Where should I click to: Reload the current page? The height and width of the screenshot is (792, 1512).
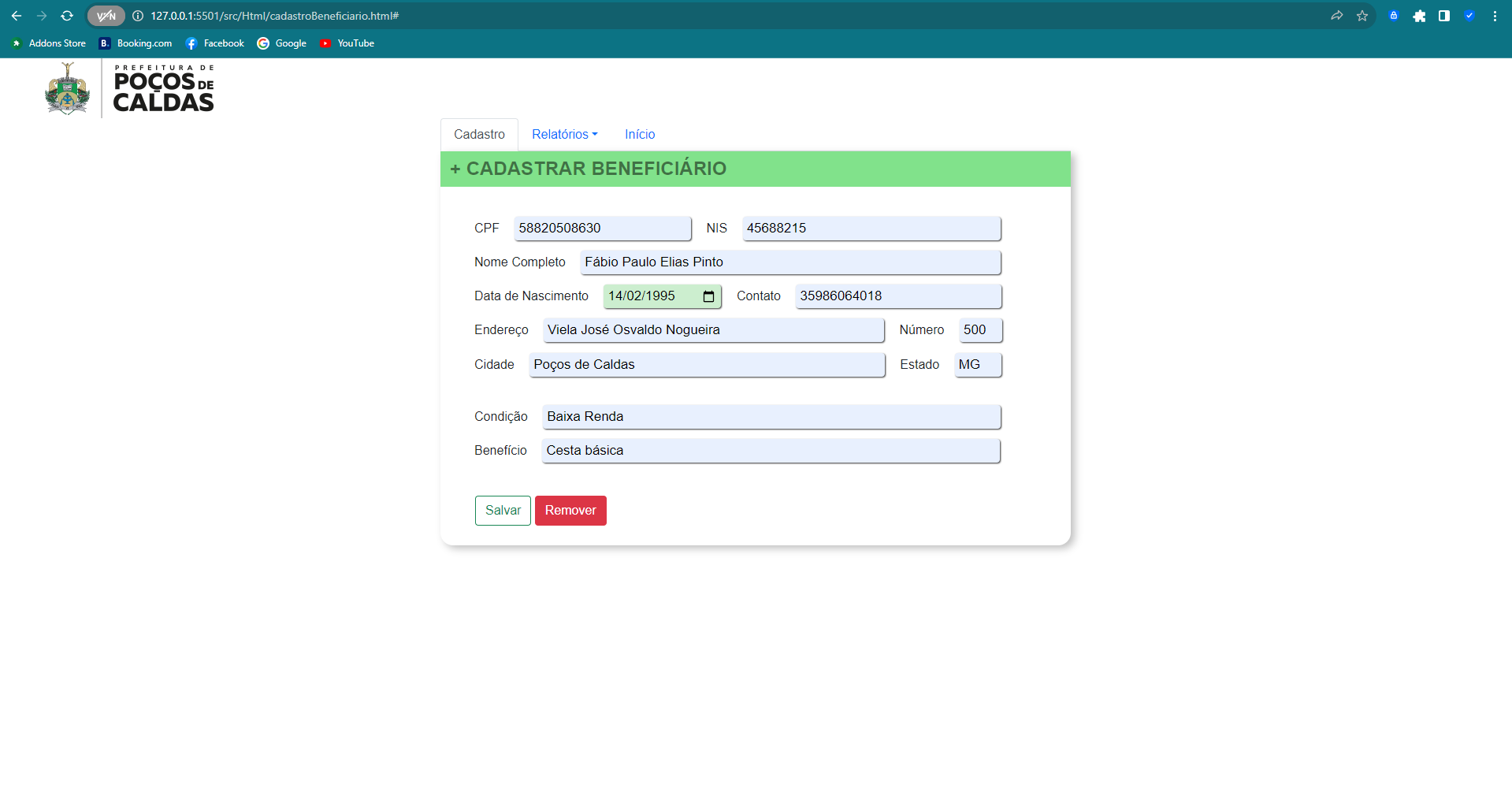[x=67, y=16]
